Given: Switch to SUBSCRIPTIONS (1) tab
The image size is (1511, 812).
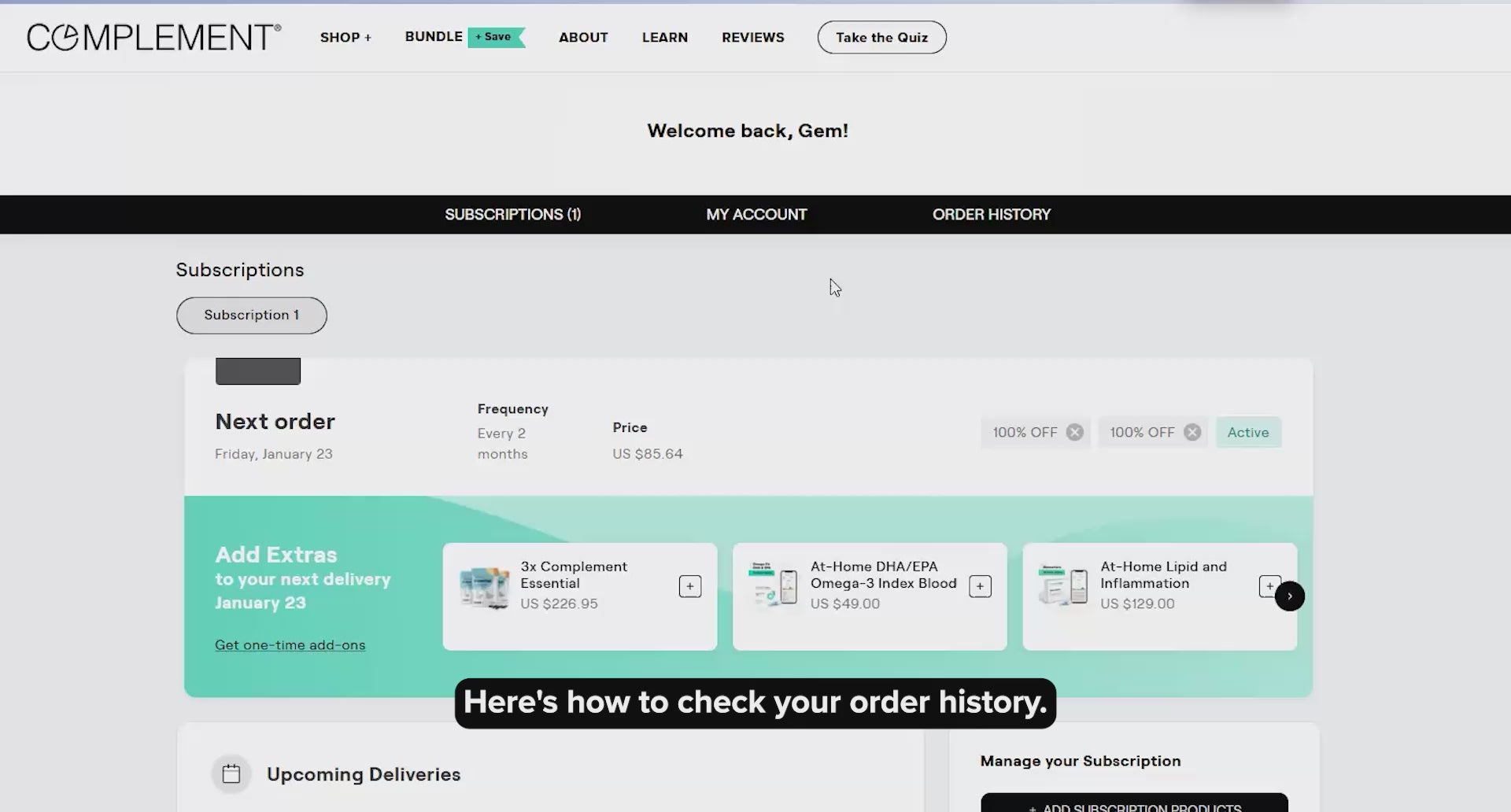Looking at the screenshot, I should [513, 214].
